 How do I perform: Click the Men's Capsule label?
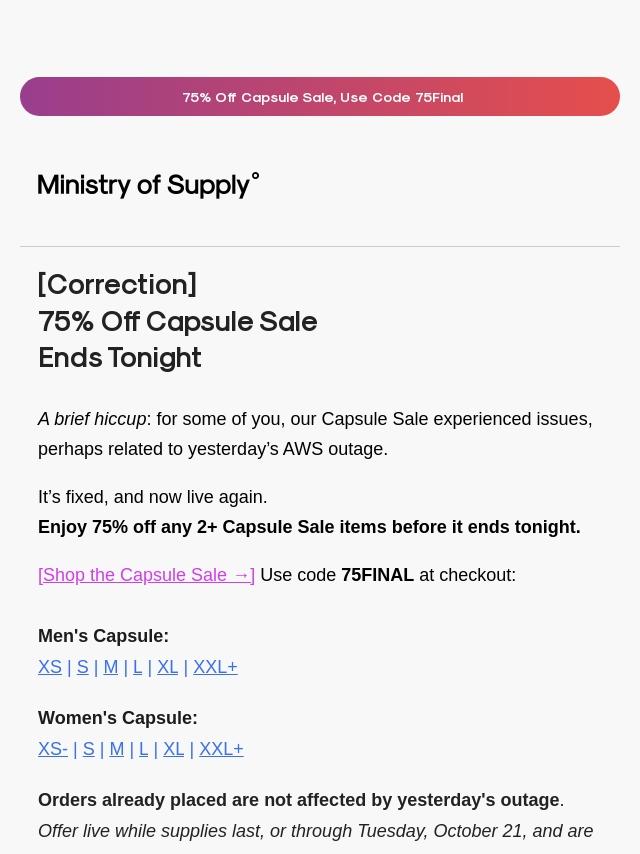click(x=103, y=636)
